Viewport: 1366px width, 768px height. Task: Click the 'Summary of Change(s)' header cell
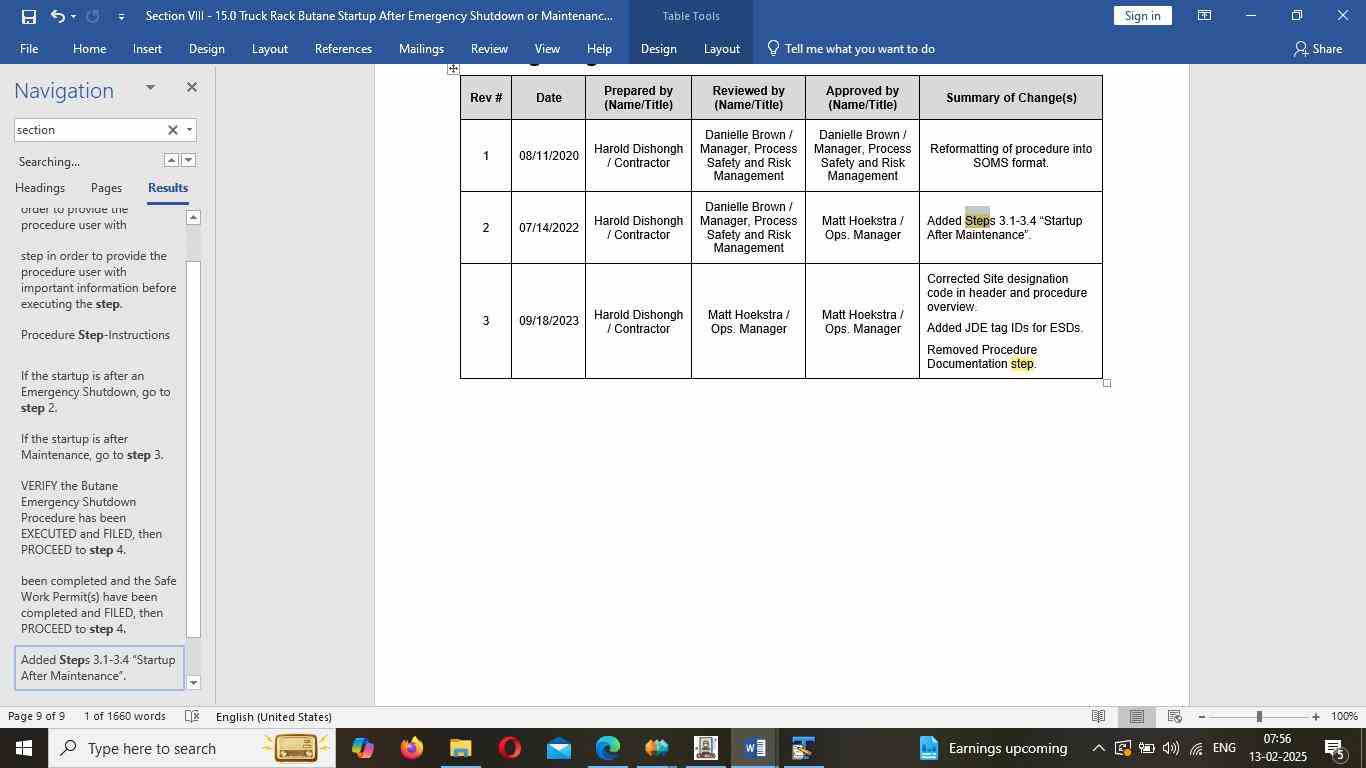click(1011, 98)
